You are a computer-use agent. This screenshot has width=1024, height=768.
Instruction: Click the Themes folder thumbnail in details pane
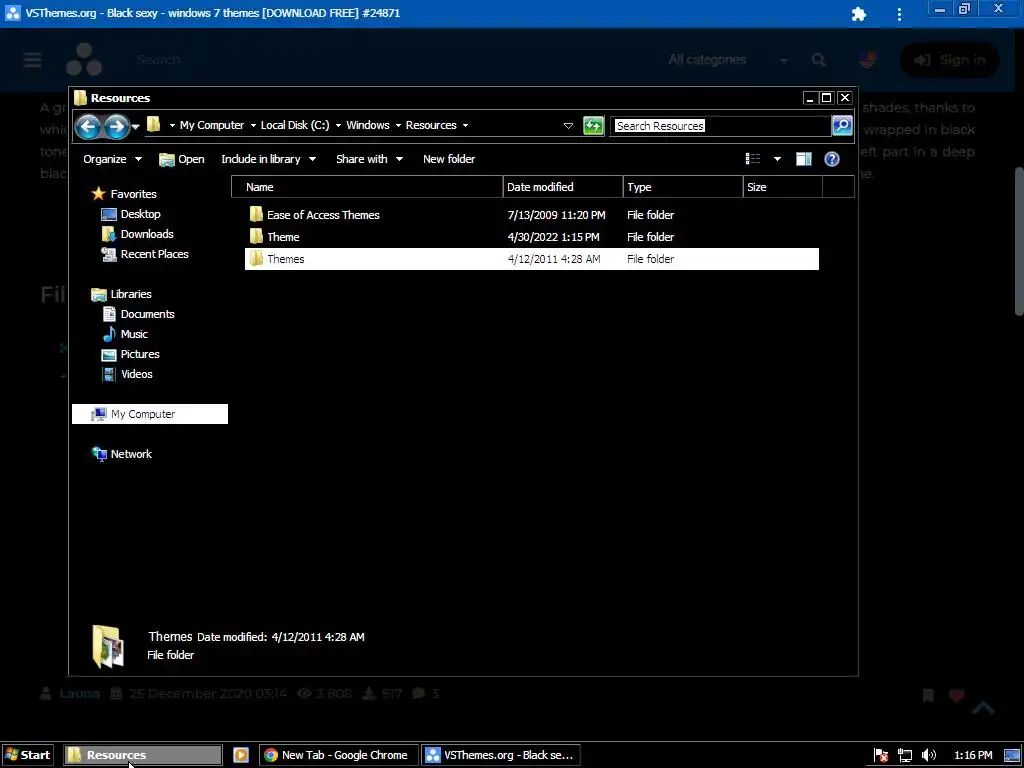(x=108, y=646)
